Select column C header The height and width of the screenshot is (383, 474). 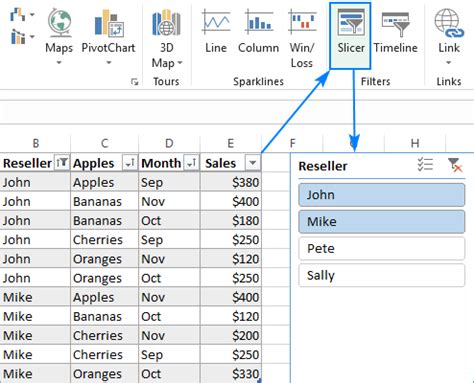(x=104, y=143)
